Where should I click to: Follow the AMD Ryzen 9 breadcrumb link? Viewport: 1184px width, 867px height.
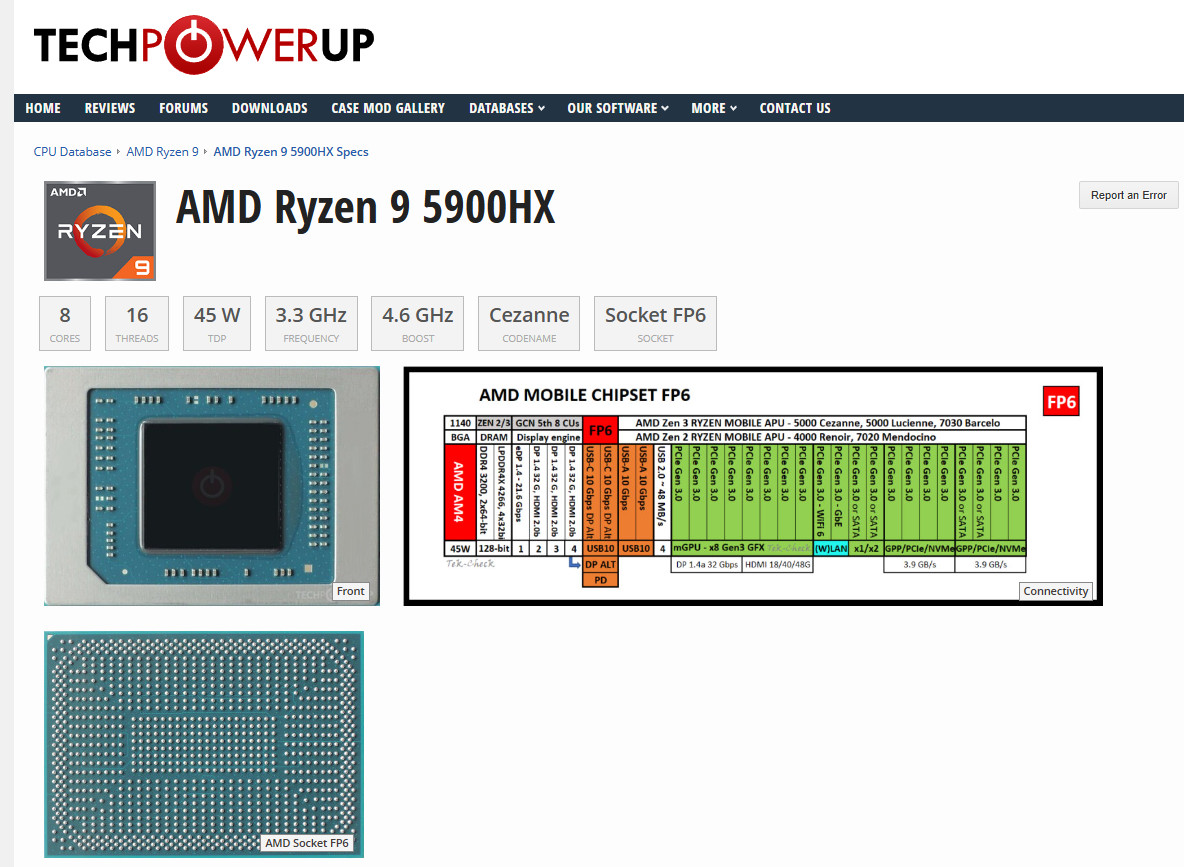(x=162, y=152)
